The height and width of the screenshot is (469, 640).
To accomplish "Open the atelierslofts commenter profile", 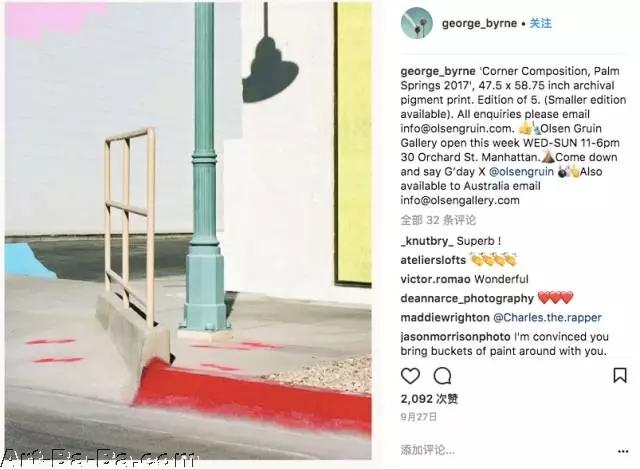I will (x=433, y=260).
